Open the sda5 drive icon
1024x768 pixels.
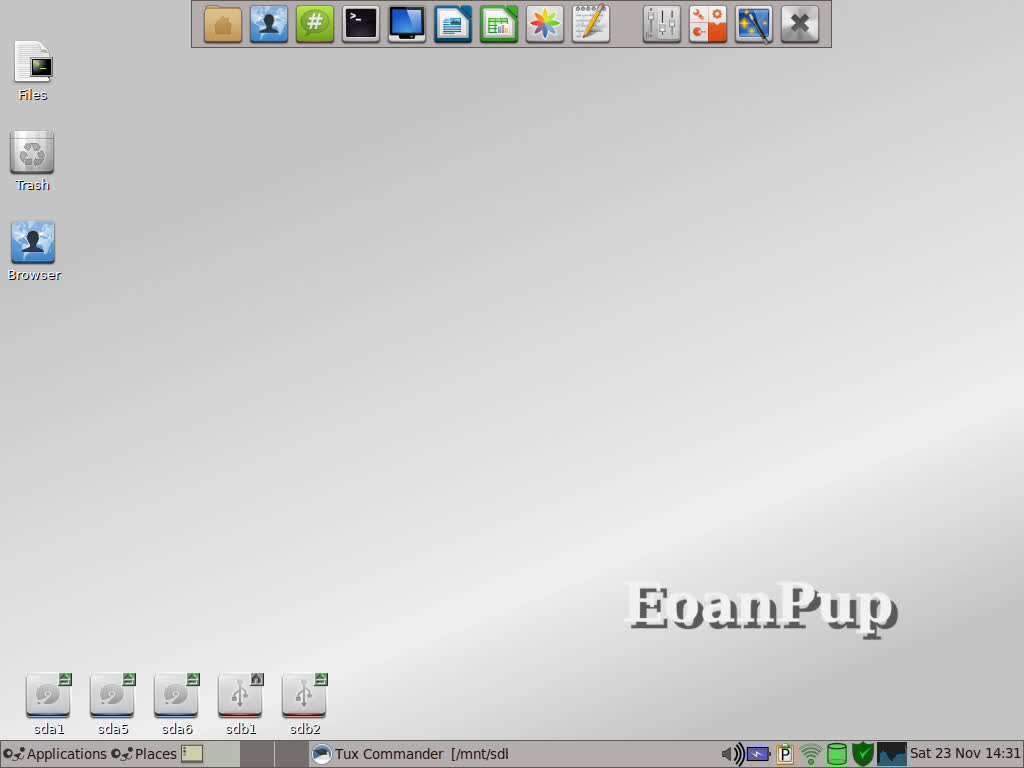[112, 704]
